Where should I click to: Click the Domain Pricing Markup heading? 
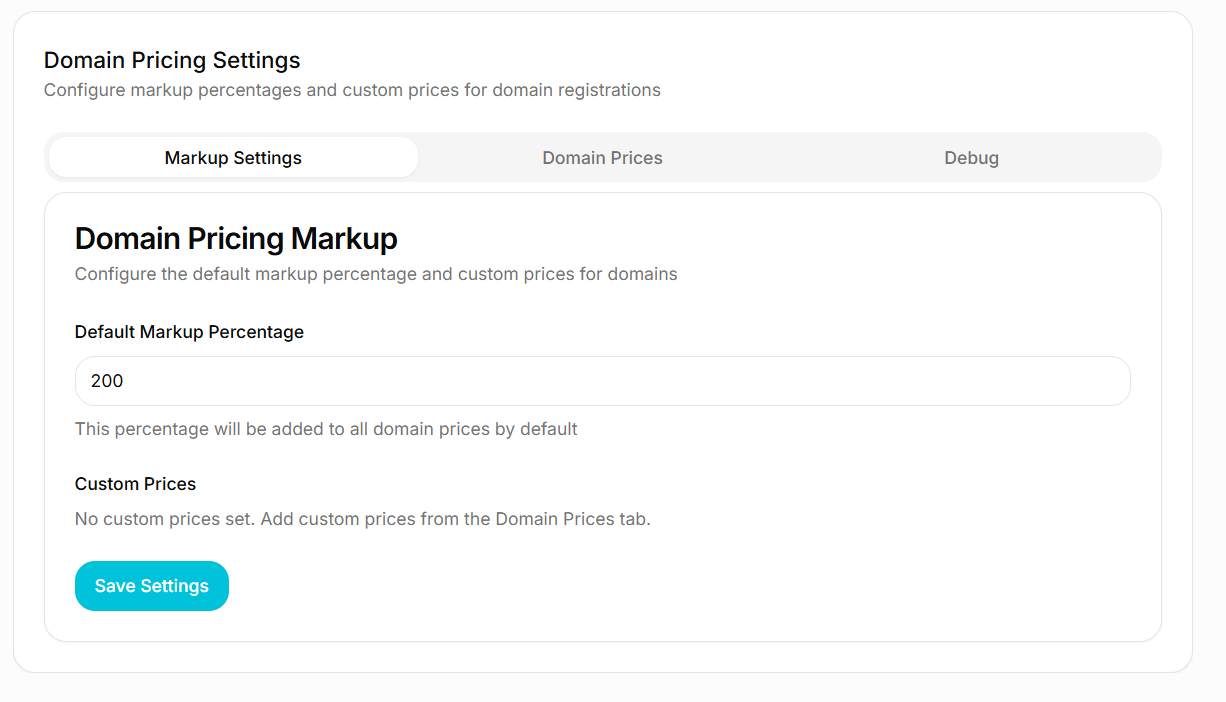tap(236, 239)
